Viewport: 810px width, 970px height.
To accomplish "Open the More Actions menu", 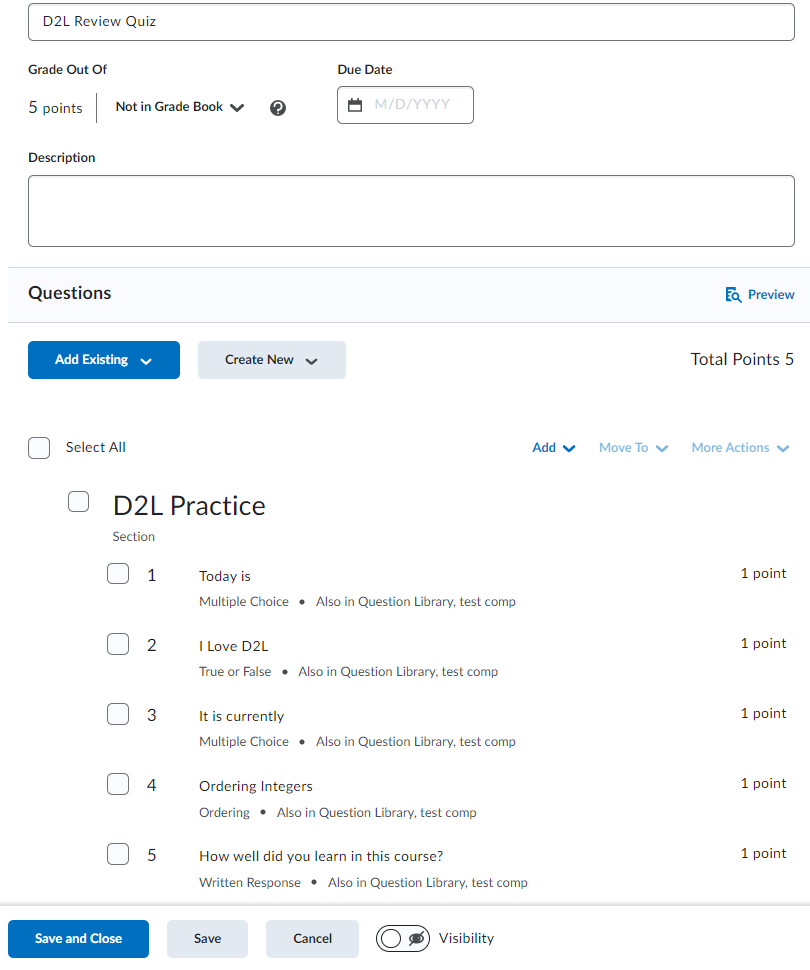I will (740, 448).
